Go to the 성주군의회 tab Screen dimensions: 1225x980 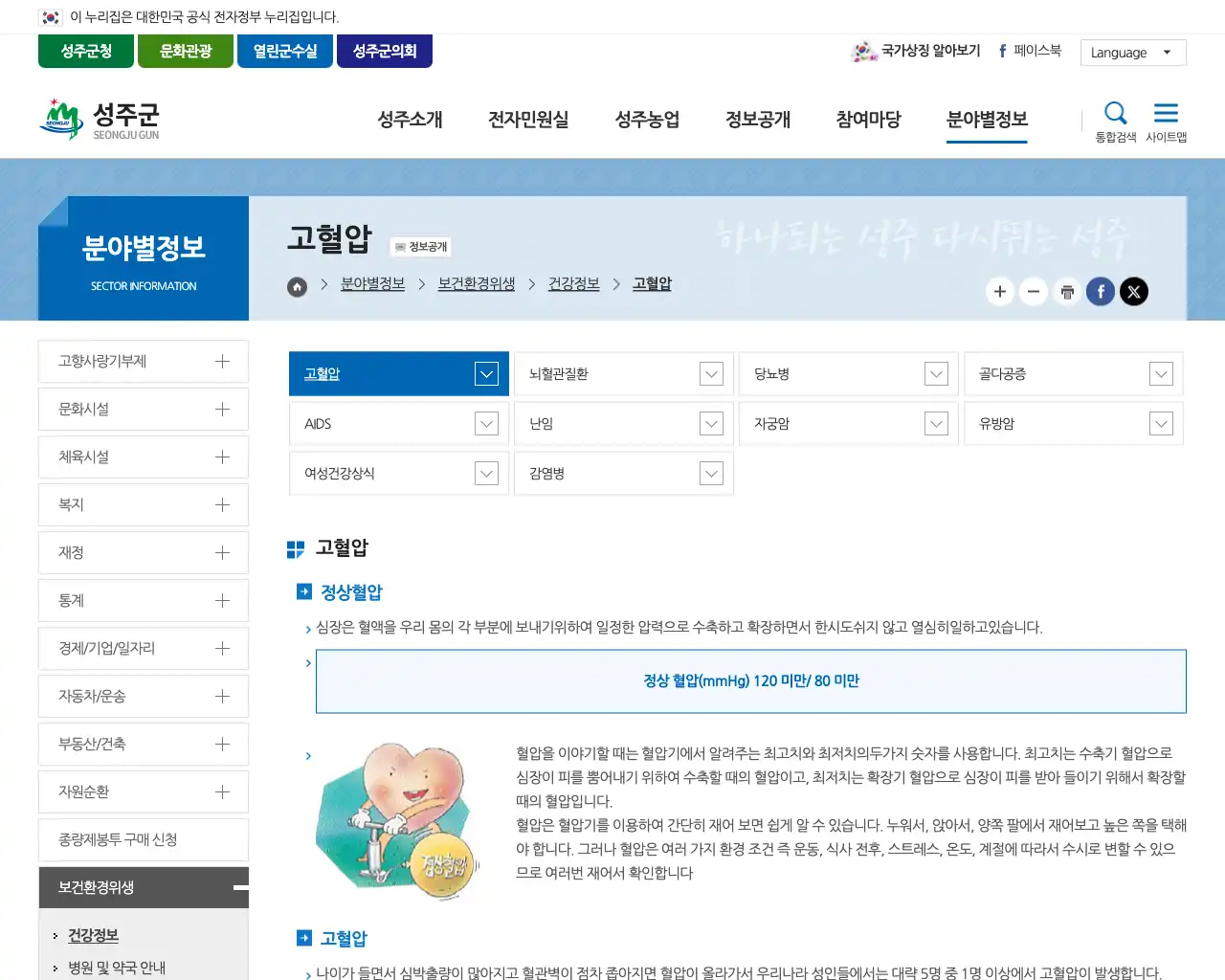(385, 51)
